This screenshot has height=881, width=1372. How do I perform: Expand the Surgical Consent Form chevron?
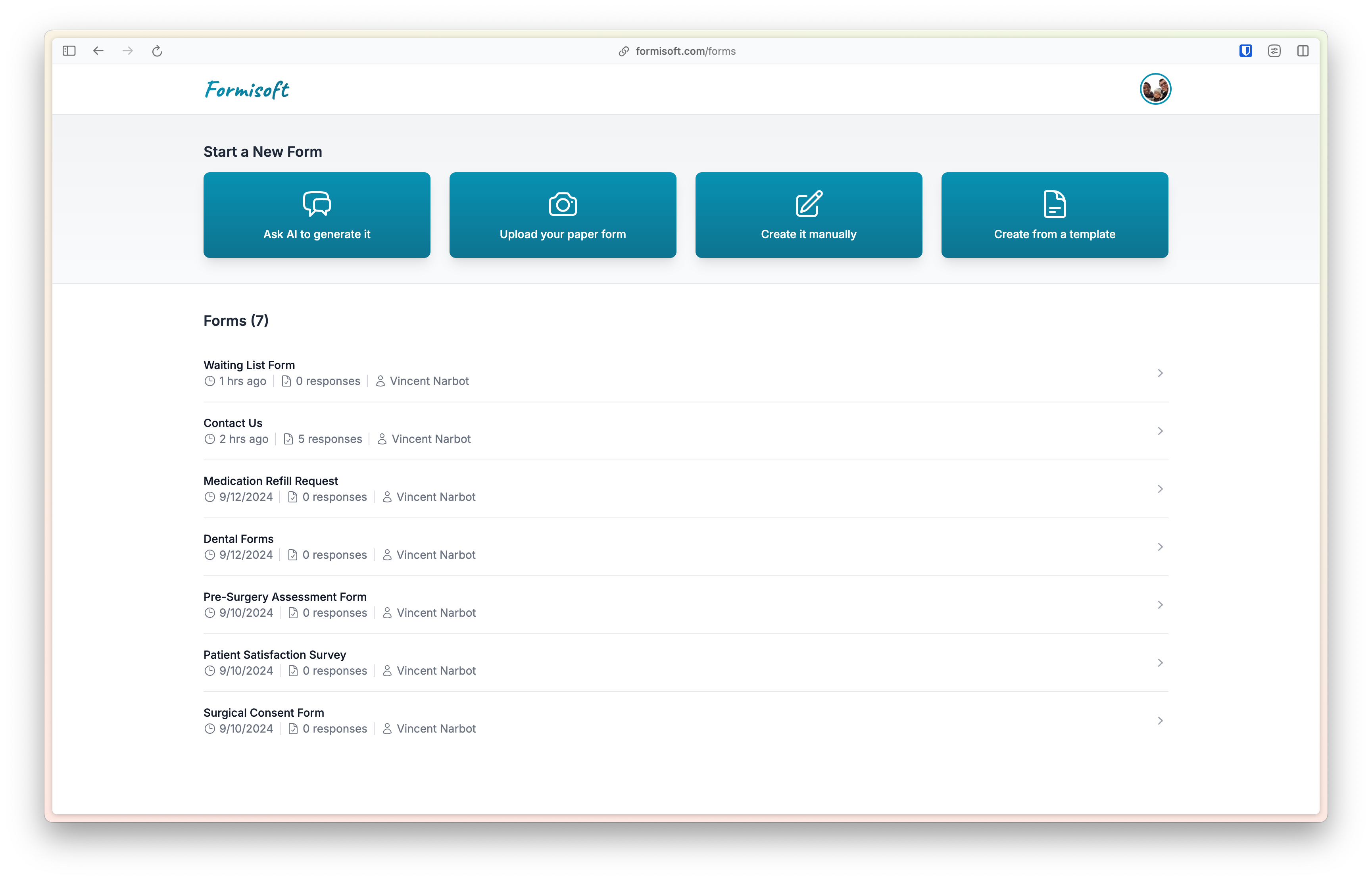tap(1160, 721)
